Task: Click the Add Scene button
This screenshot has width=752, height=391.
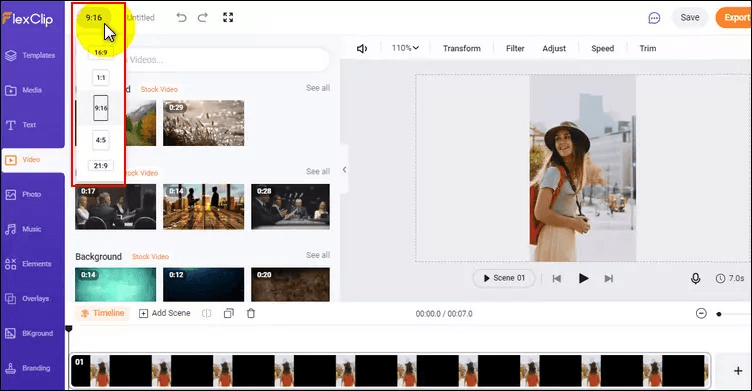Action: [164, 313]
